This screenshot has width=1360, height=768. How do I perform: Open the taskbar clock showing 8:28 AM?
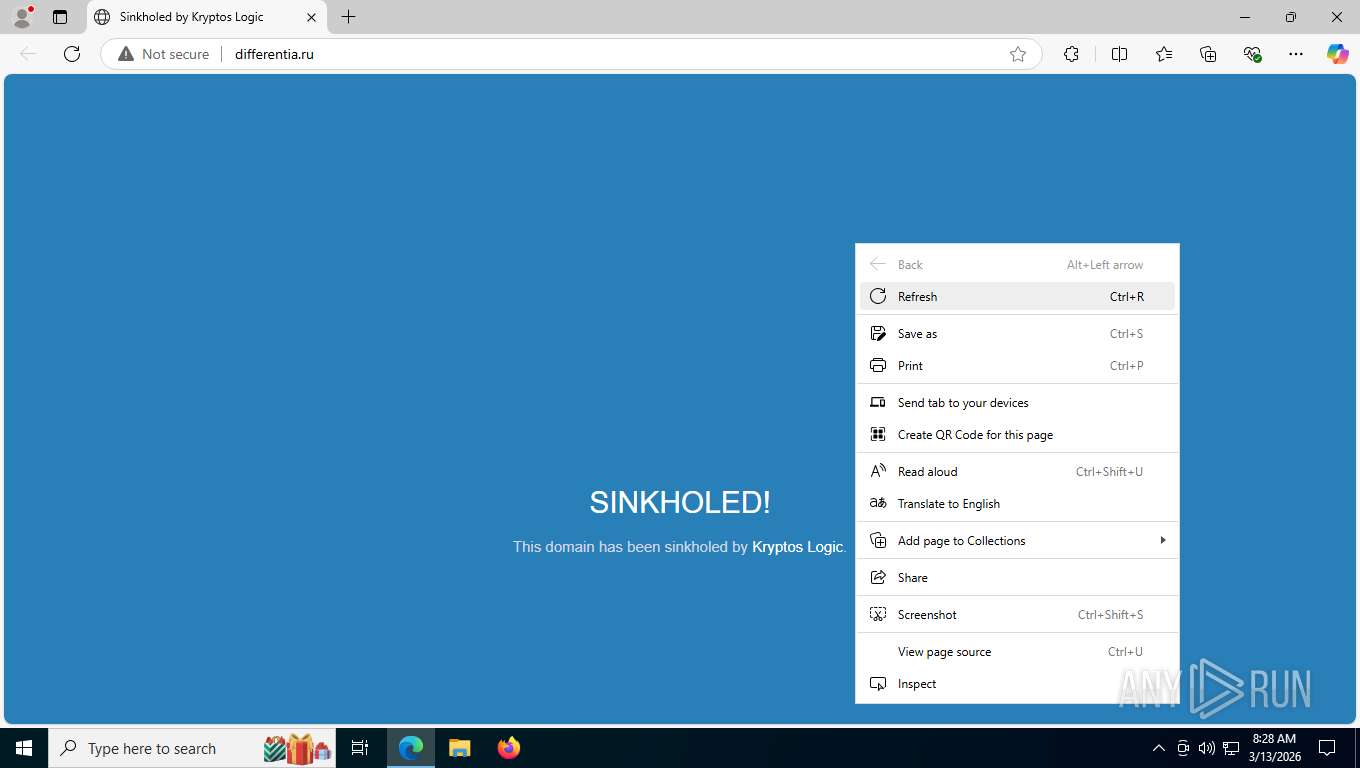(x=1274, y=748)
